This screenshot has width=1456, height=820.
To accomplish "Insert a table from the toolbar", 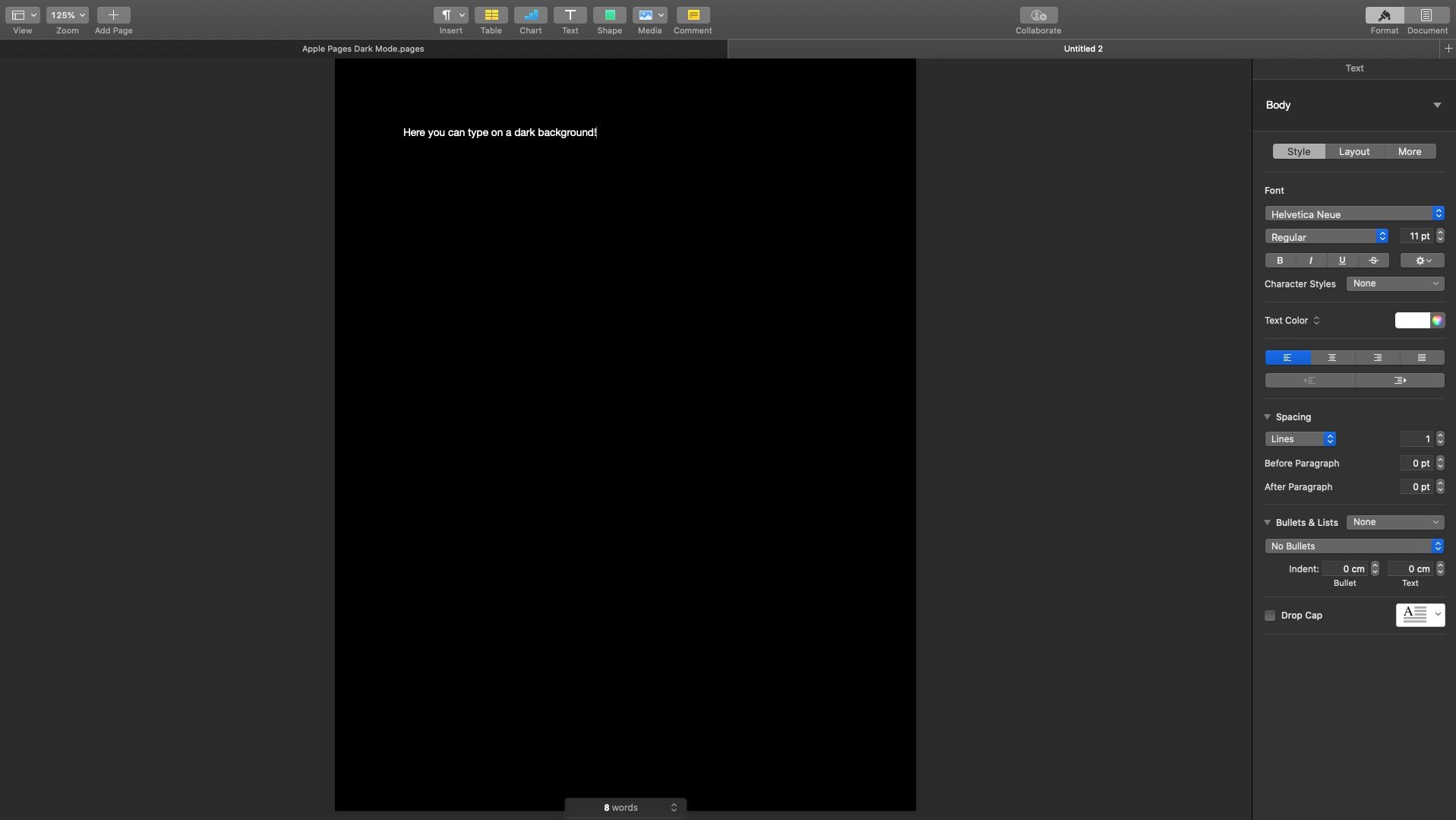I will coord(491,15).
